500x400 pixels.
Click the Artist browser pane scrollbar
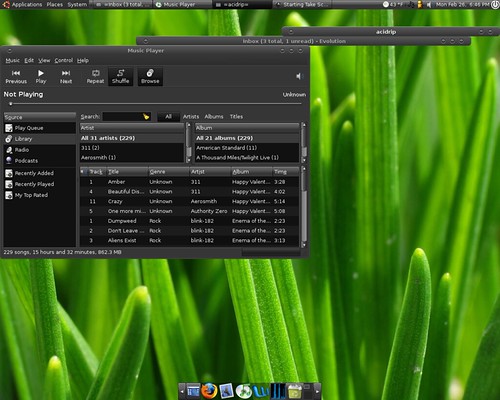(188, 143)
